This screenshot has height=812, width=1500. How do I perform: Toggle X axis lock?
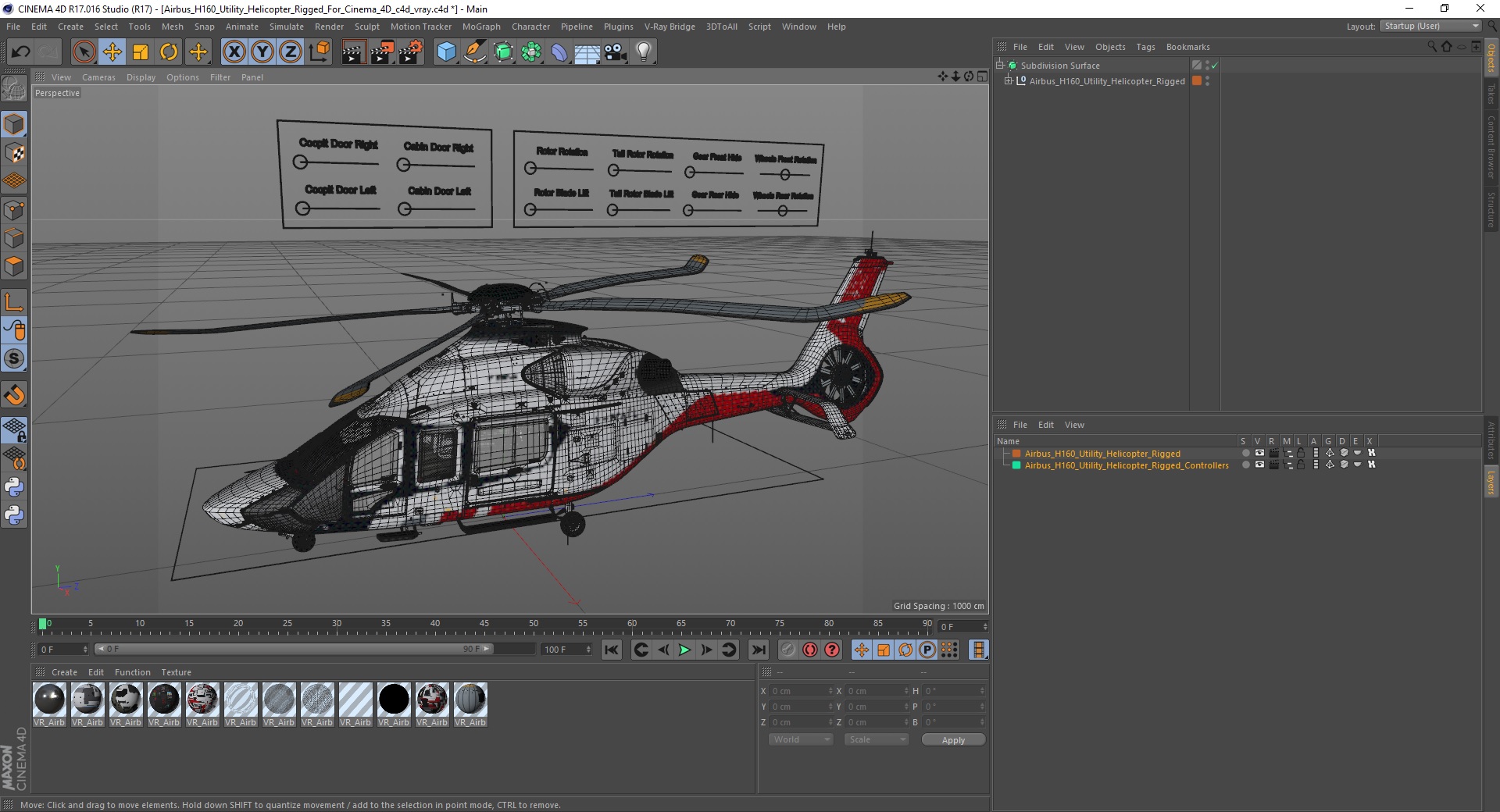tap(234, 52)
